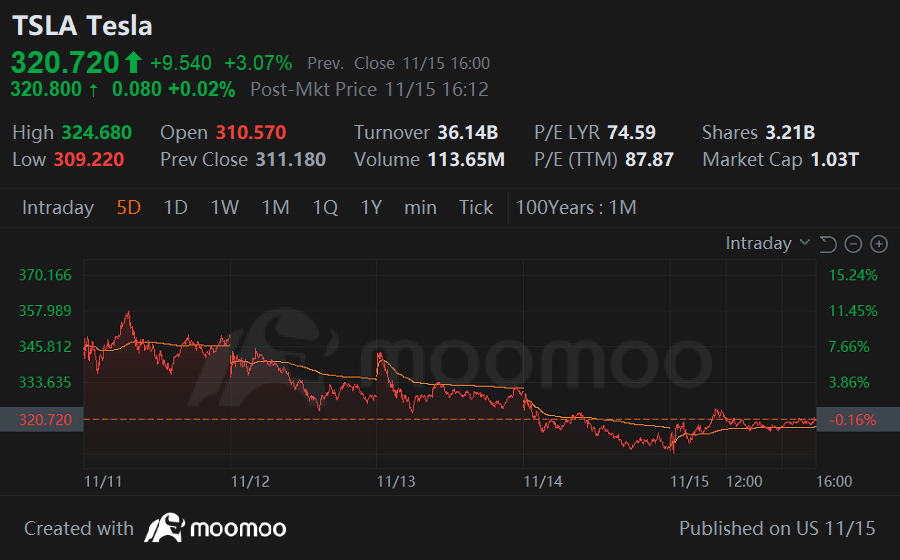Select the 1D chart period
The image size is (900, 560).
pyautogui.click(x=175, y=207)
